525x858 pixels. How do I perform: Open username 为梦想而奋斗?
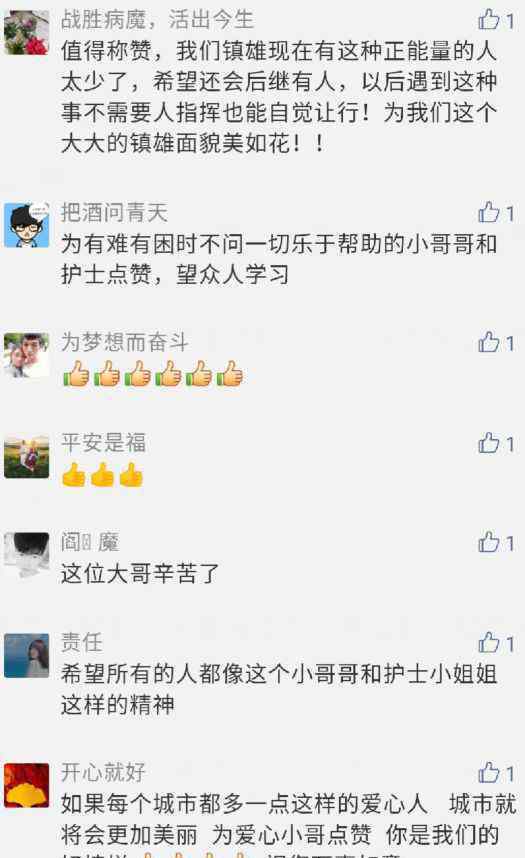(124, 342)
